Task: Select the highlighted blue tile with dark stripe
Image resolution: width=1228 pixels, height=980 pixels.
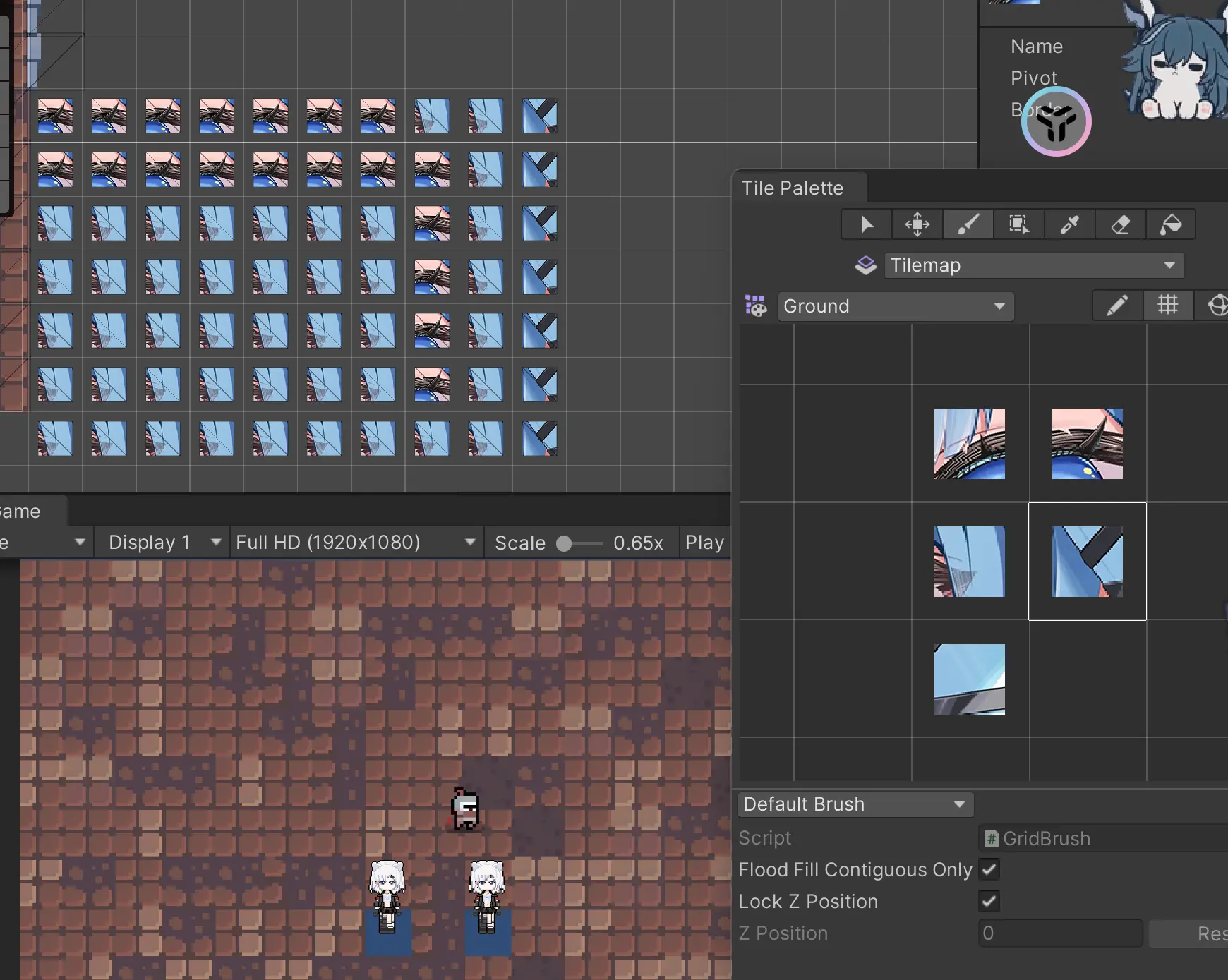Action: (1088, 562)
